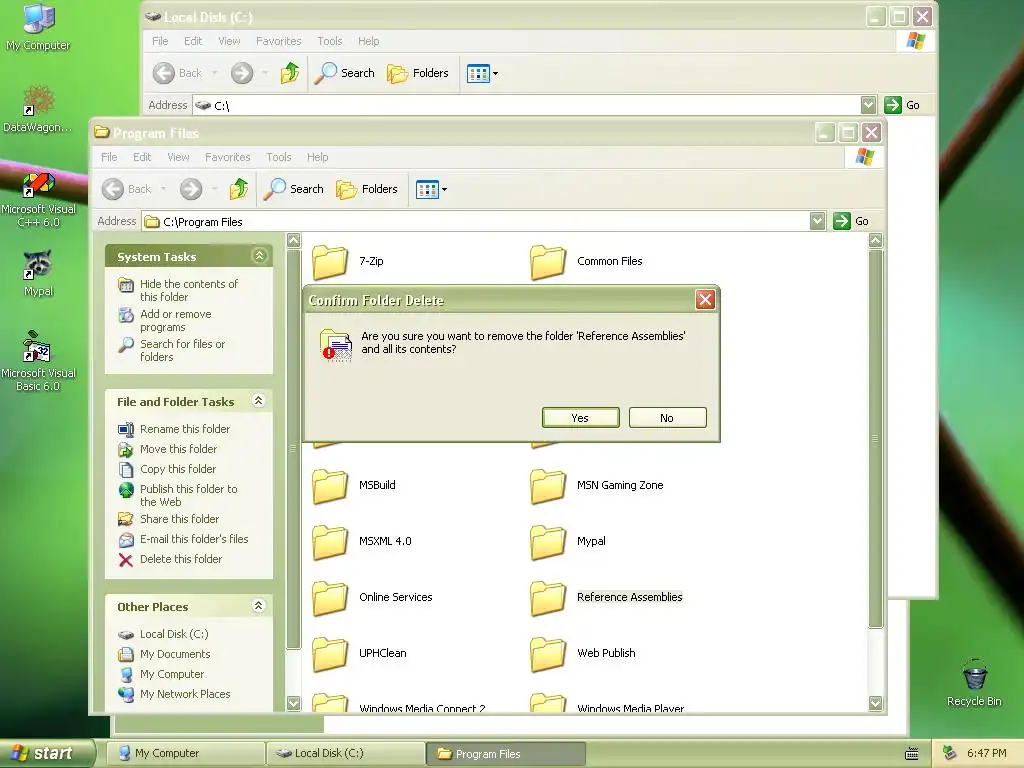
Task: Toggle Folders pane in Program Files toolbar
Action: 367,189
